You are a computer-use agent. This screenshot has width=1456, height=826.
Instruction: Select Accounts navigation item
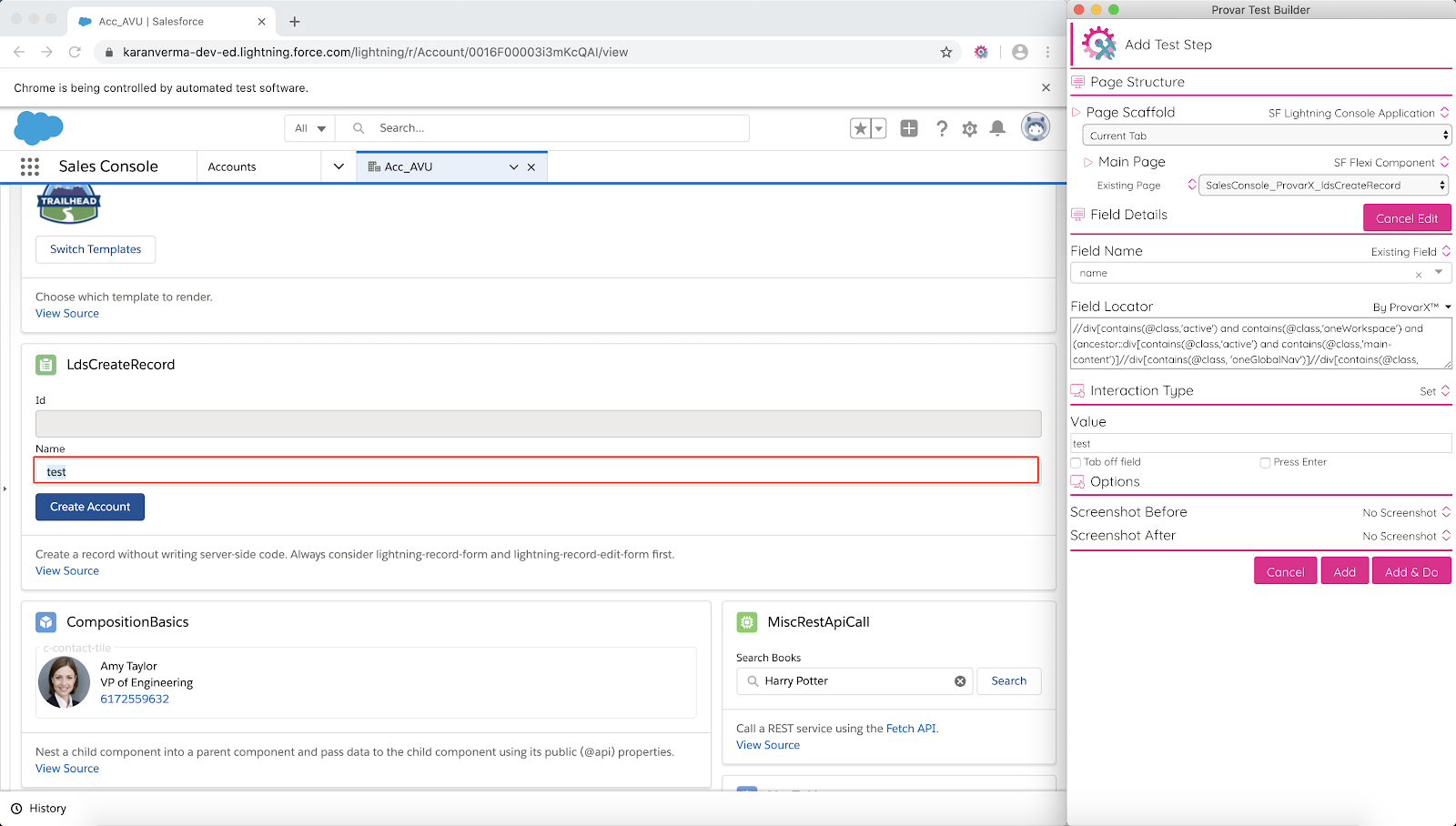coord(232,166)
